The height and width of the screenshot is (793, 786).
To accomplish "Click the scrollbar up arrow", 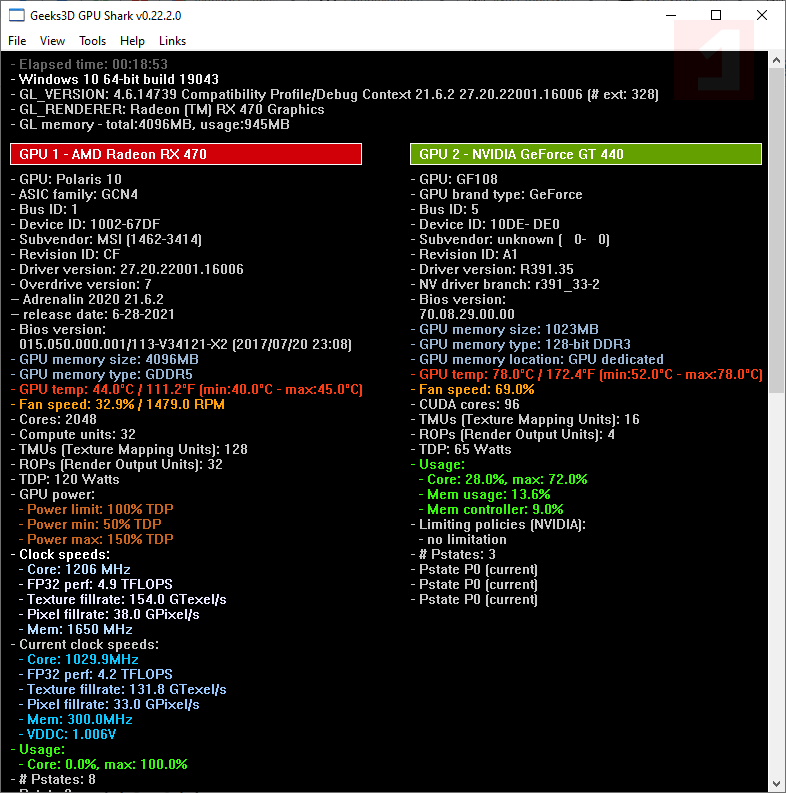I will pyautogui.click(x=776, y=60).
